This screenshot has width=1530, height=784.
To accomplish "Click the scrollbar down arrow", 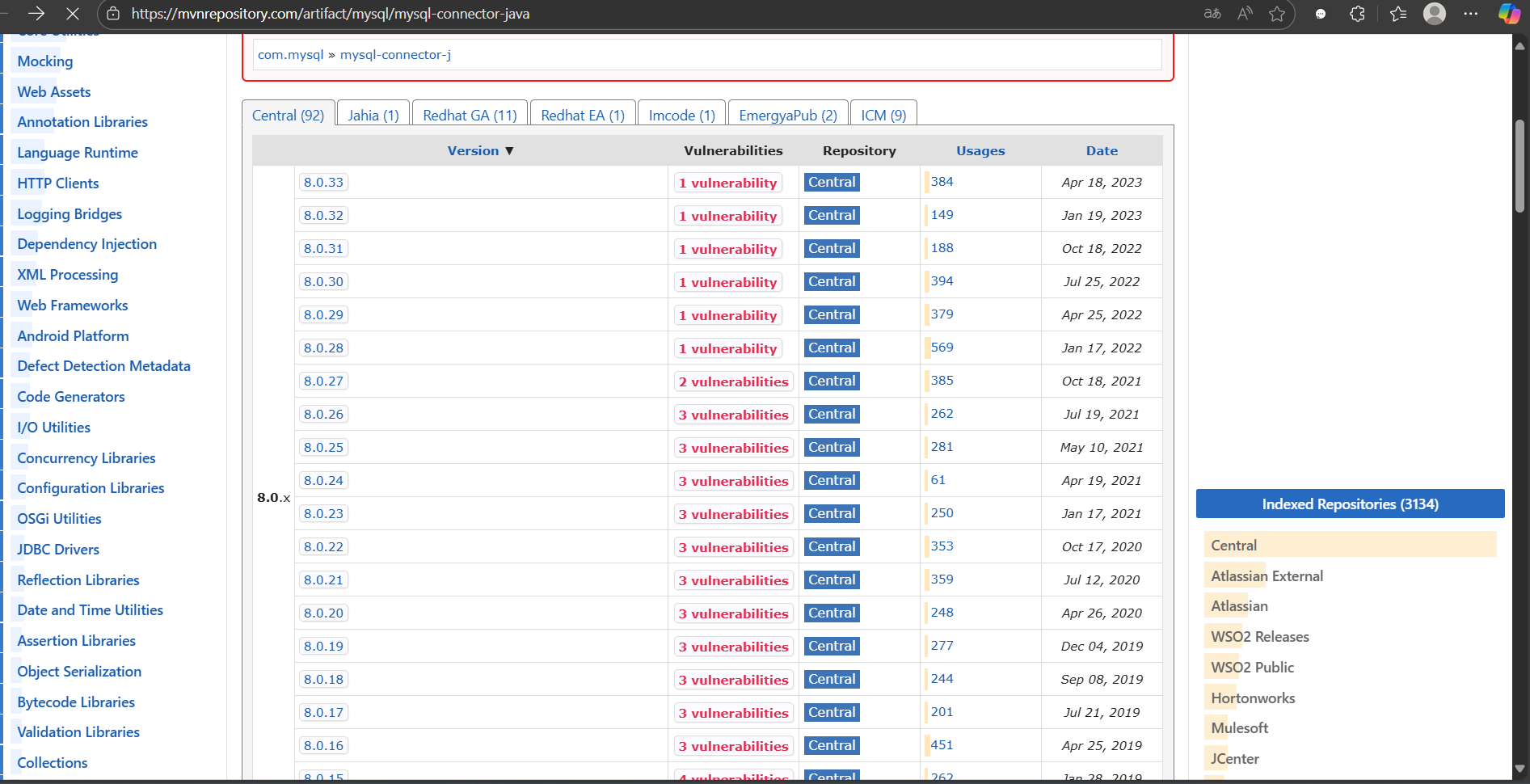I will tap(1519, 769).
